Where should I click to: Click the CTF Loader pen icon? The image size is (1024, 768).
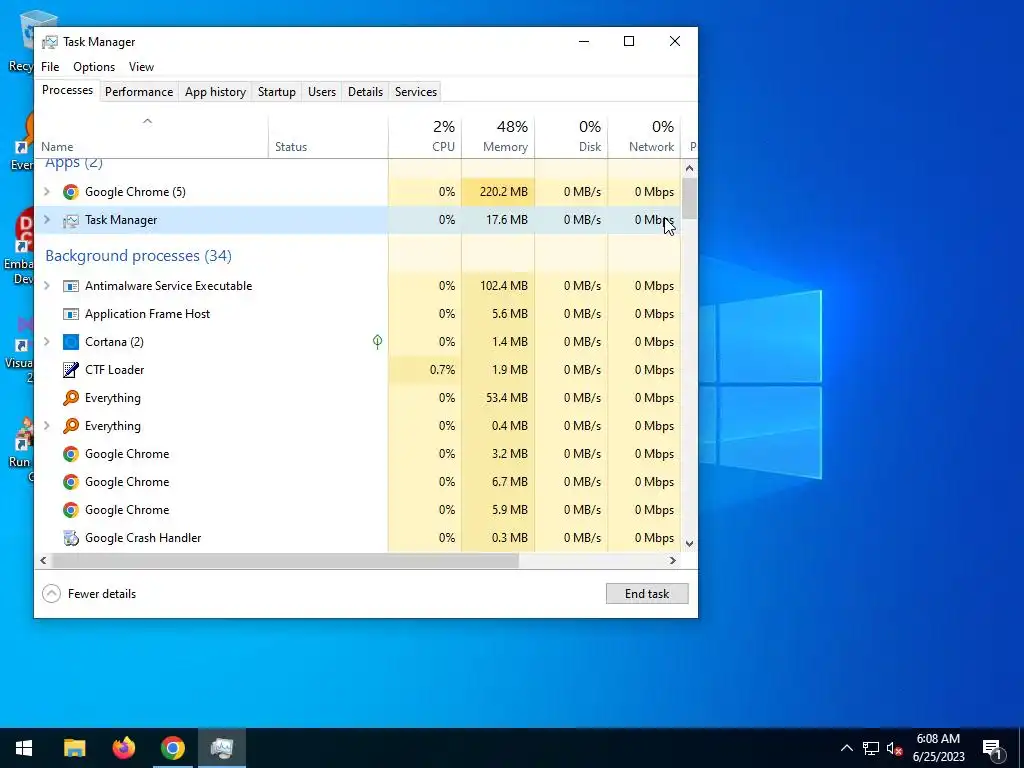click(71, 370)
